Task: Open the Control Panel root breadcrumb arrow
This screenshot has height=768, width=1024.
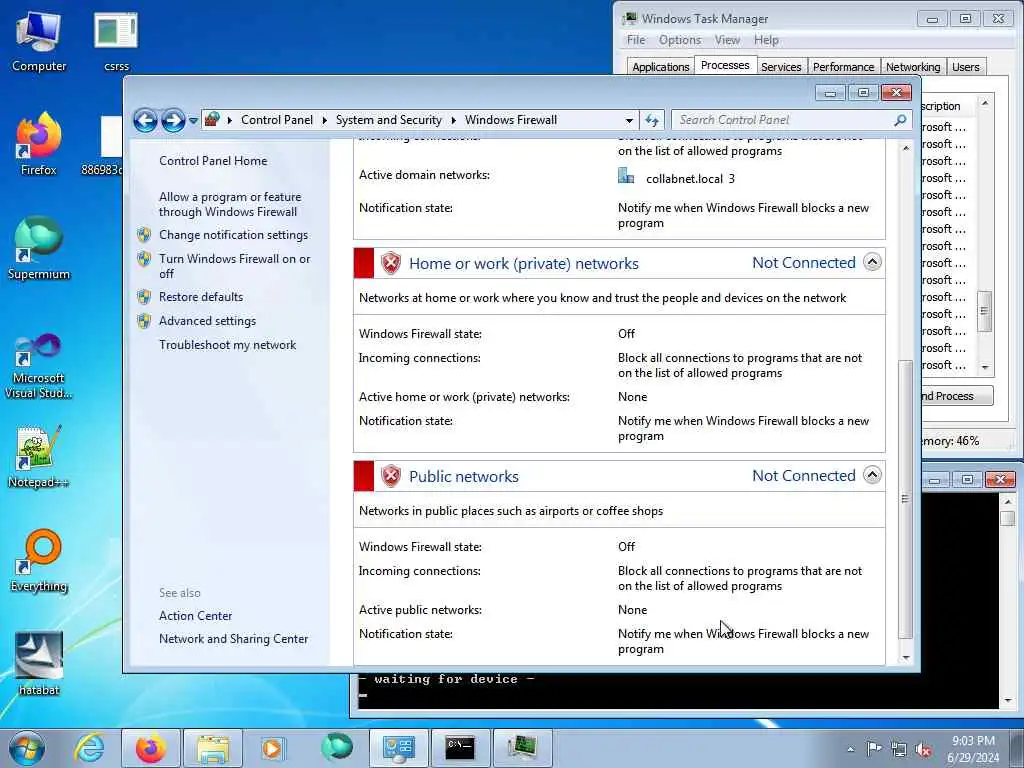Action: pyautogui.click(x=230, y=120)
